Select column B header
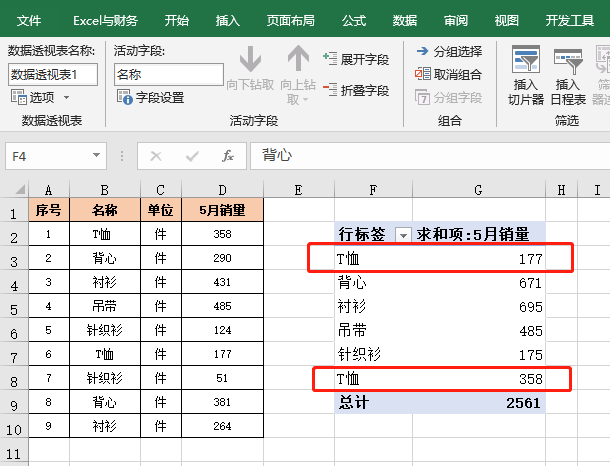610x466 pixels. tap(105, 189)
